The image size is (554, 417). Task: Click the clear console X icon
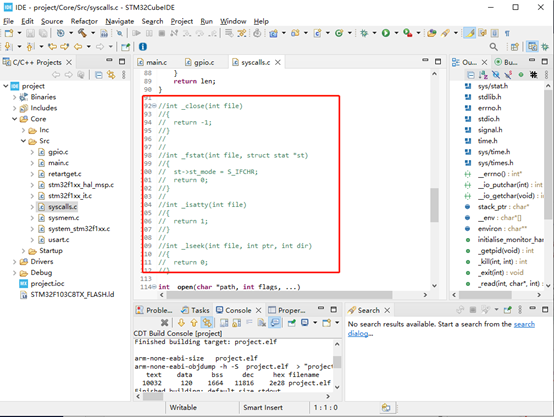point(164,322)
